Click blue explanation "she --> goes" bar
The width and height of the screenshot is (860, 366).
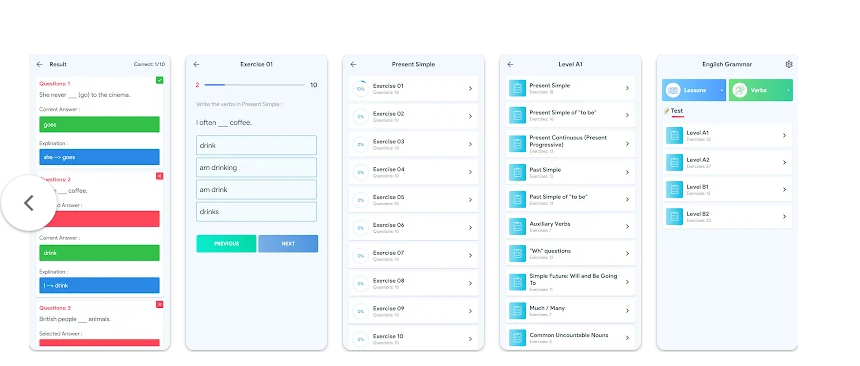pos(99,157)
